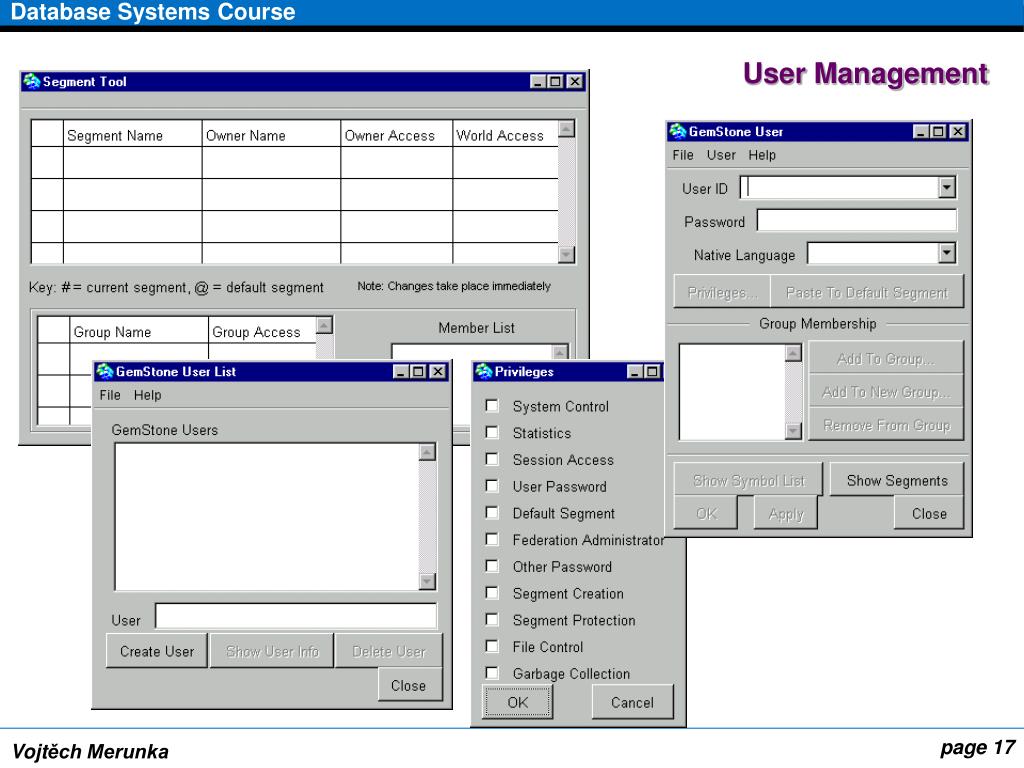
Task: Toggle the User Password checkbox
Action: point(492,486)
